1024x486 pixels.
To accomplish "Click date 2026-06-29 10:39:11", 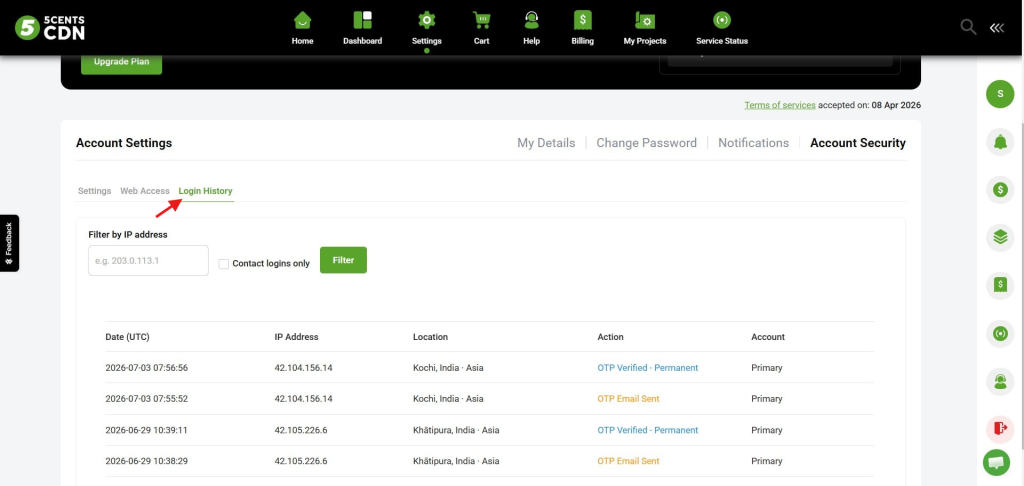I will coord(146,430).
